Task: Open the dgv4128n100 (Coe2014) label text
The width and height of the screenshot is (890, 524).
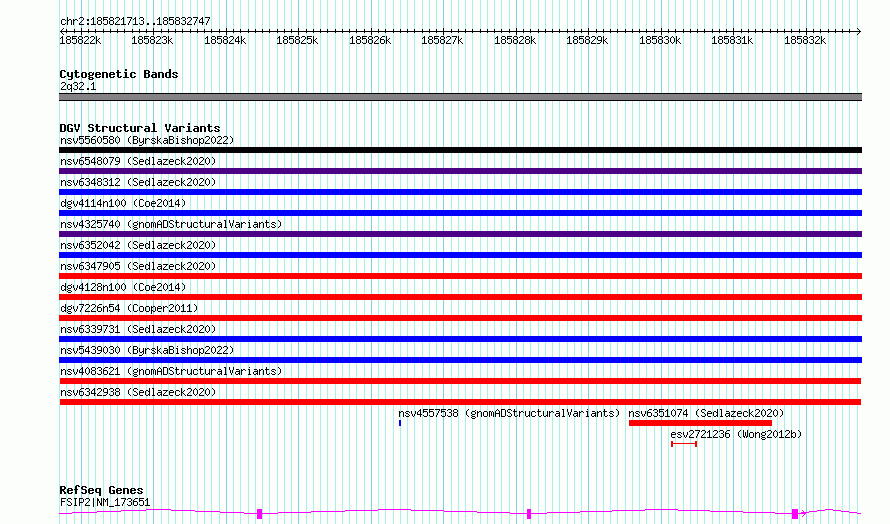Action: (x=123, y=287)
